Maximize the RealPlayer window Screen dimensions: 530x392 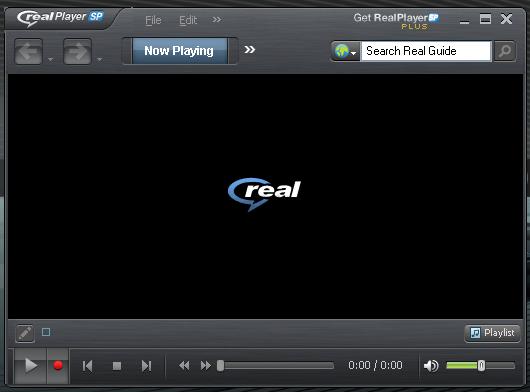click(485, 19)
